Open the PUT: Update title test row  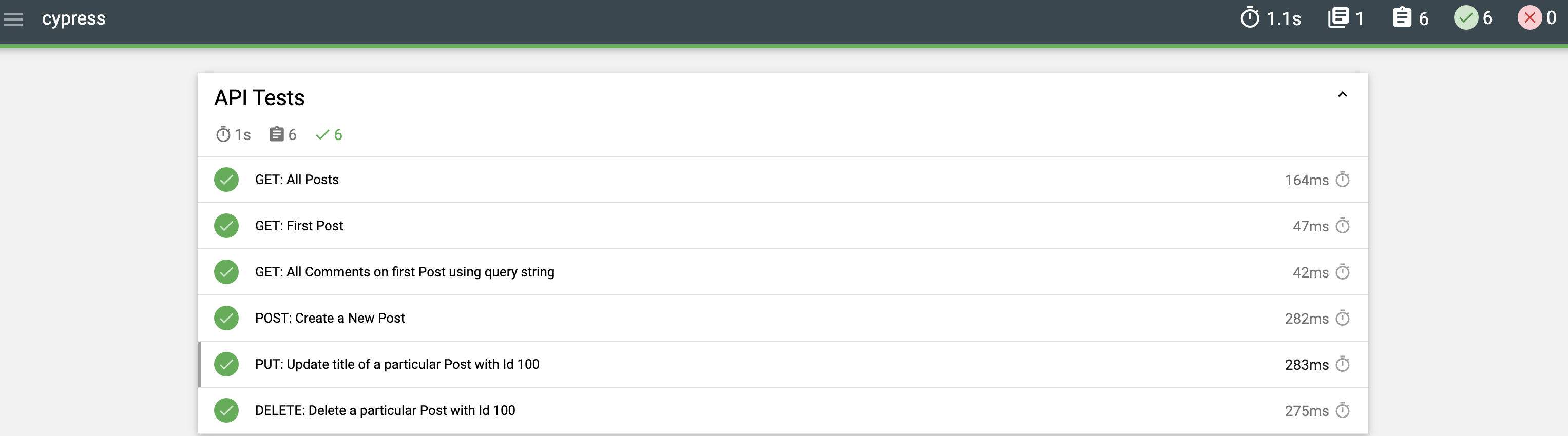click(397, 364)
